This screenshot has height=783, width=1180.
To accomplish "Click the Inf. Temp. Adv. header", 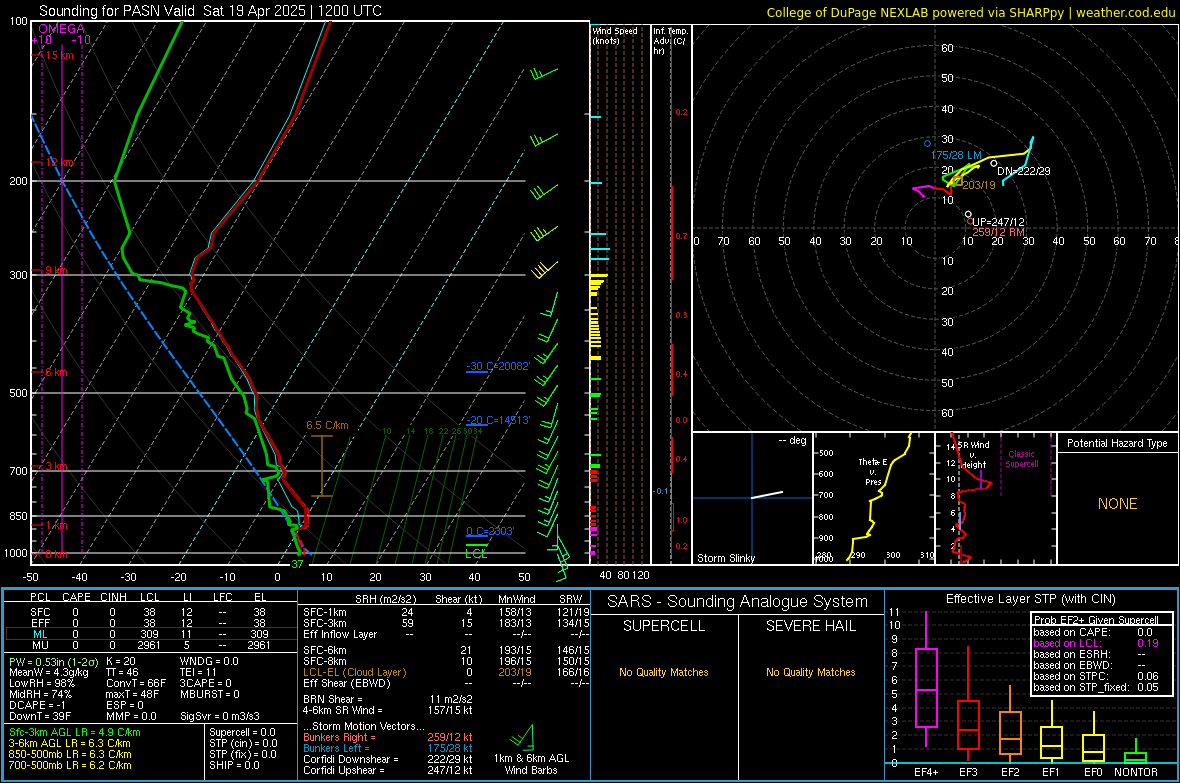I will pos(670,41).
